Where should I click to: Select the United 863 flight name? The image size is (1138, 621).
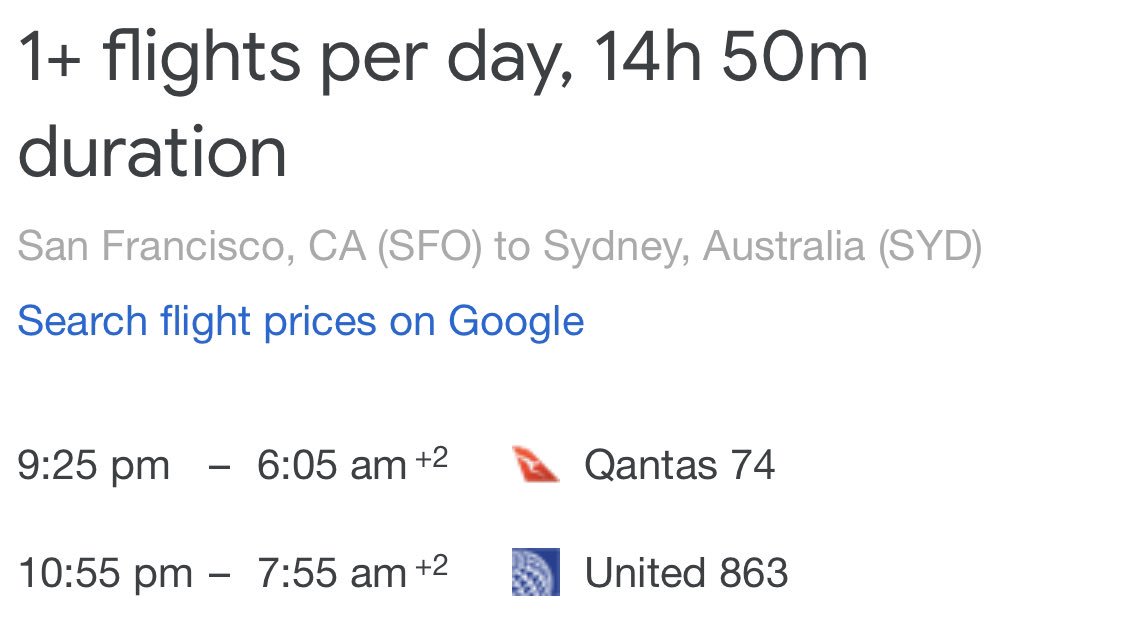coord(686,573)
